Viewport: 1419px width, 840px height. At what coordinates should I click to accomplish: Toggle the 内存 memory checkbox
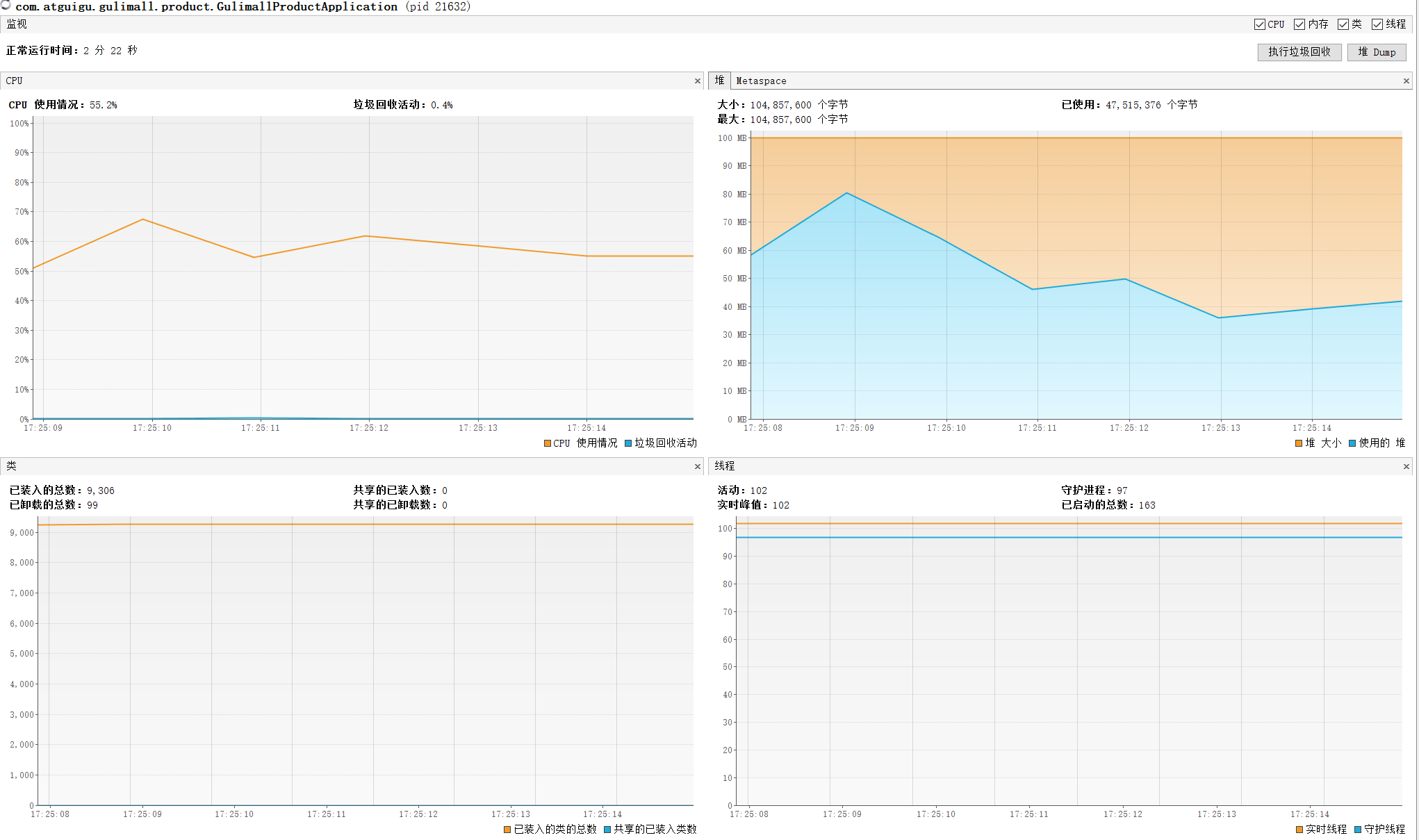tap(1299, 24)
